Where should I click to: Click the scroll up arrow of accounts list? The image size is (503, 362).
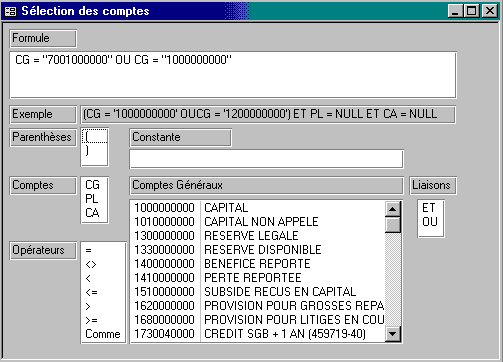(x=393, y=209)
